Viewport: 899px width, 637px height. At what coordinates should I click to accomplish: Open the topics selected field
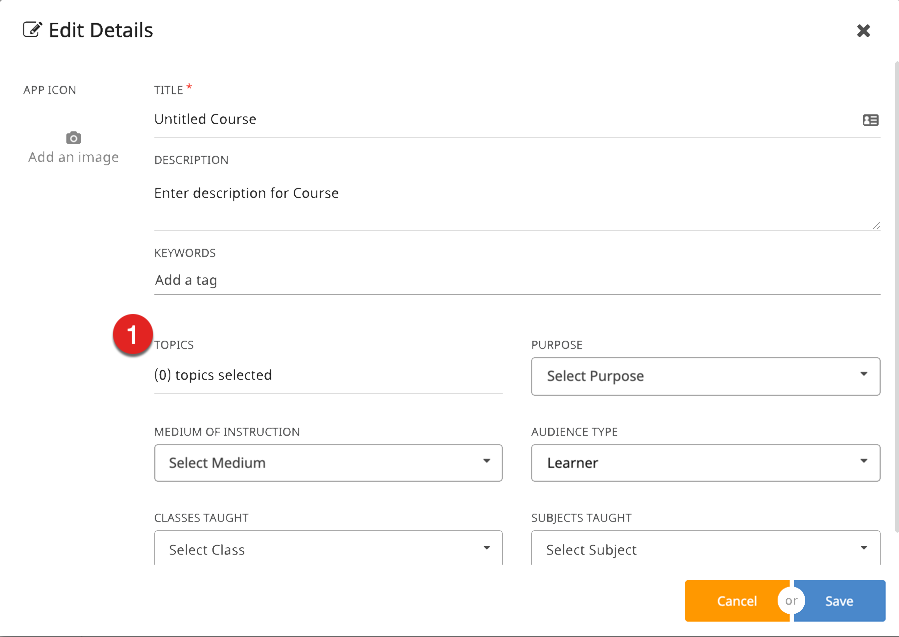click(328, 376)
